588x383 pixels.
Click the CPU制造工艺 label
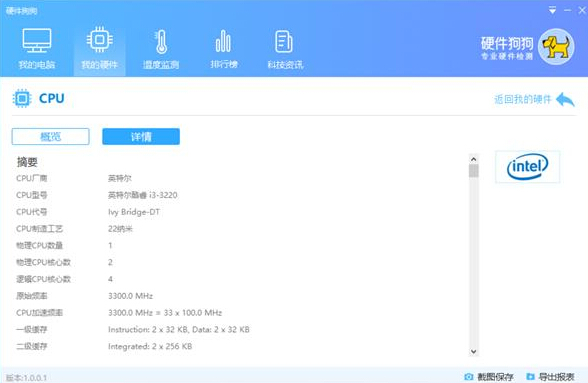[39, 228]
